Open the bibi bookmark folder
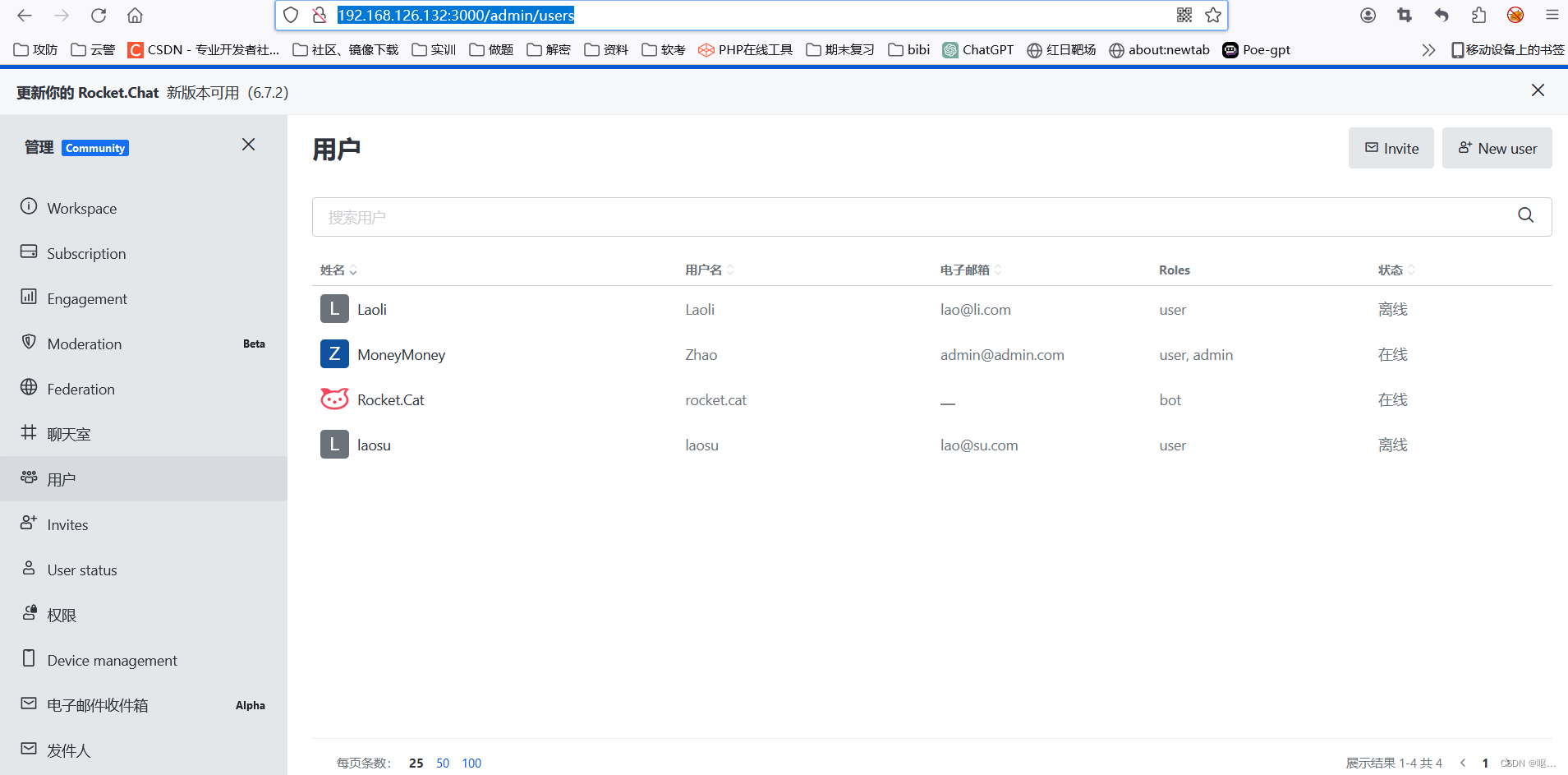The width and height of the screenshot is (1568, 775). 909,50
